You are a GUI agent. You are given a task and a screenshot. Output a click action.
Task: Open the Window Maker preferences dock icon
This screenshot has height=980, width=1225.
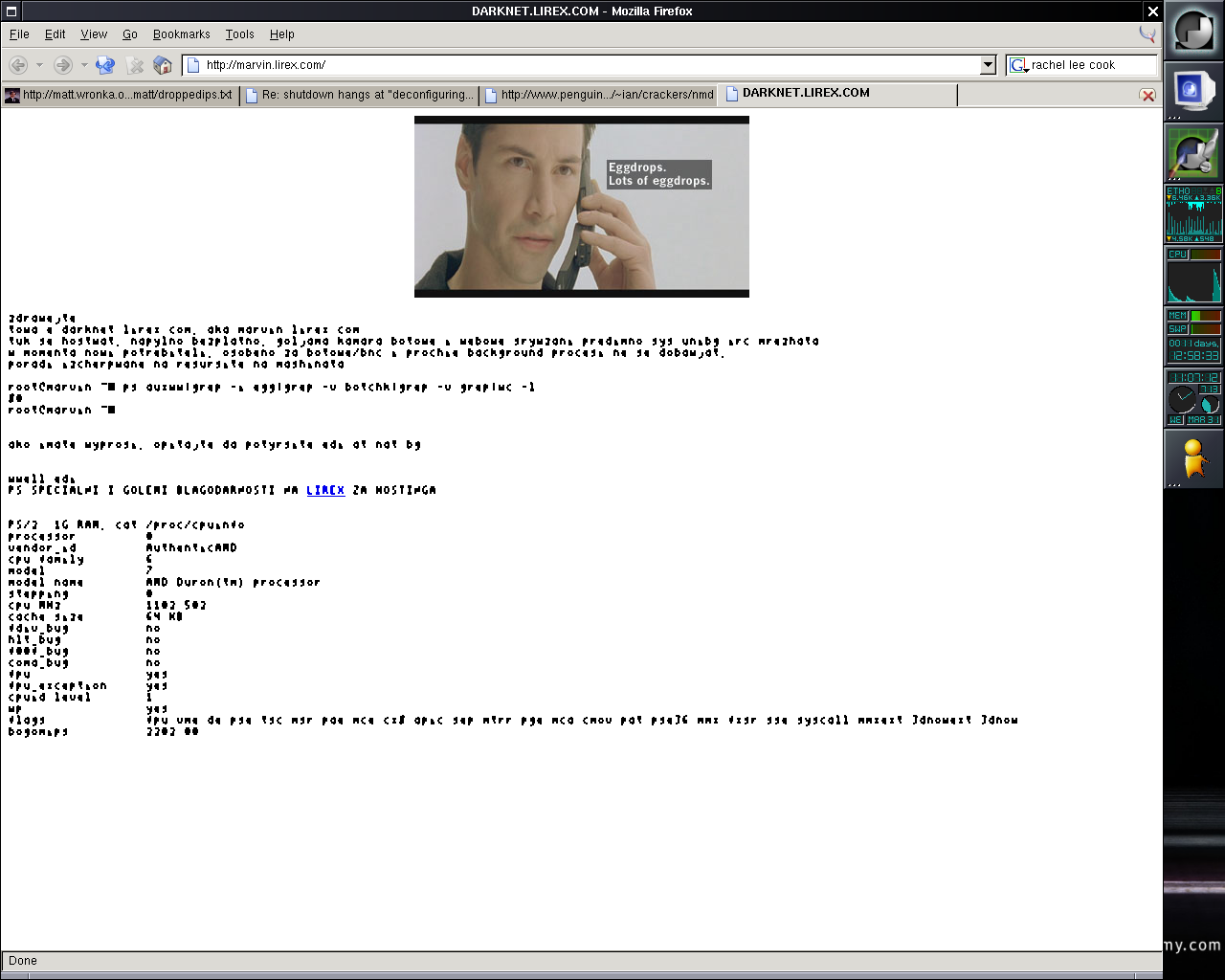pyautogui.click(x=1193, y=153)
